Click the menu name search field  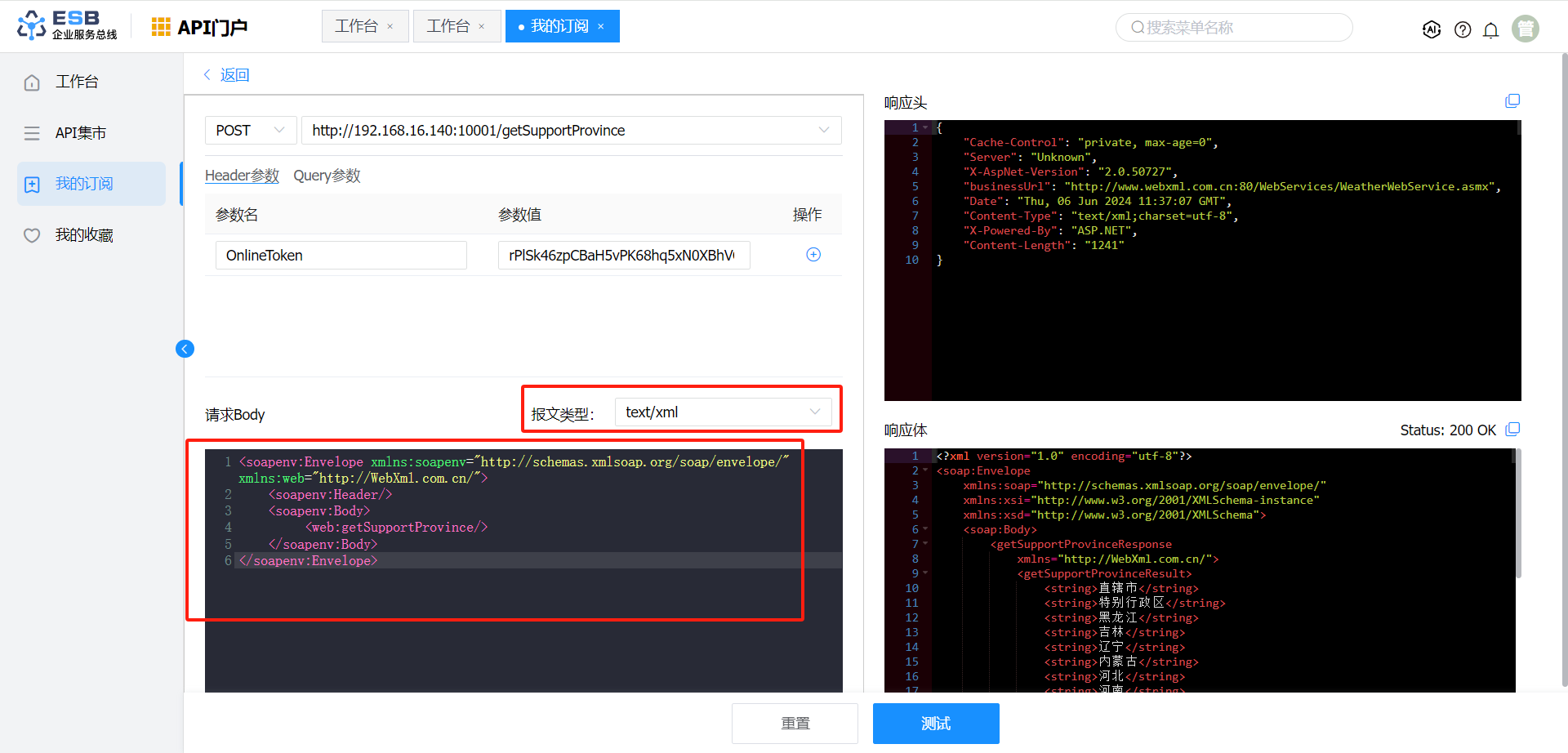click(1233, 28)
